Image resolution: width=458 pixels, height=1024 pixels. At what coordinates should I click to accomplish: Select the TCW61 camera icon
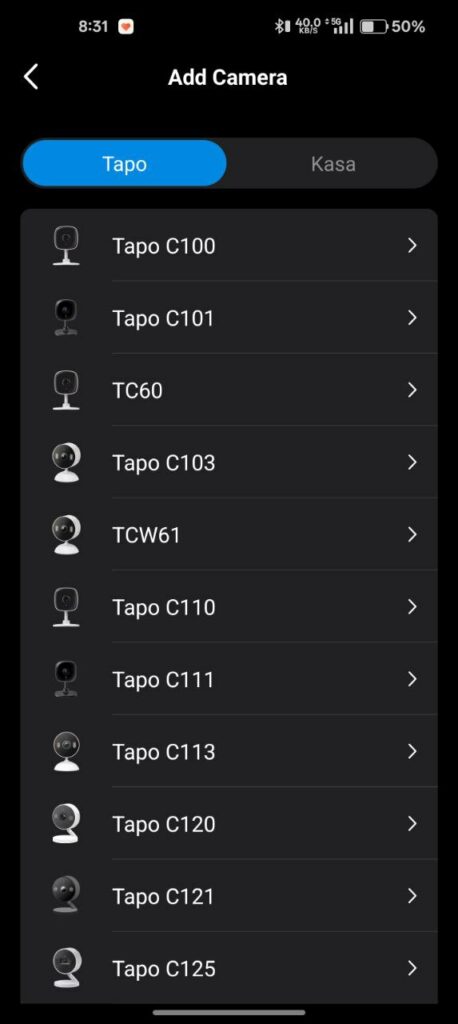[66, 535]
